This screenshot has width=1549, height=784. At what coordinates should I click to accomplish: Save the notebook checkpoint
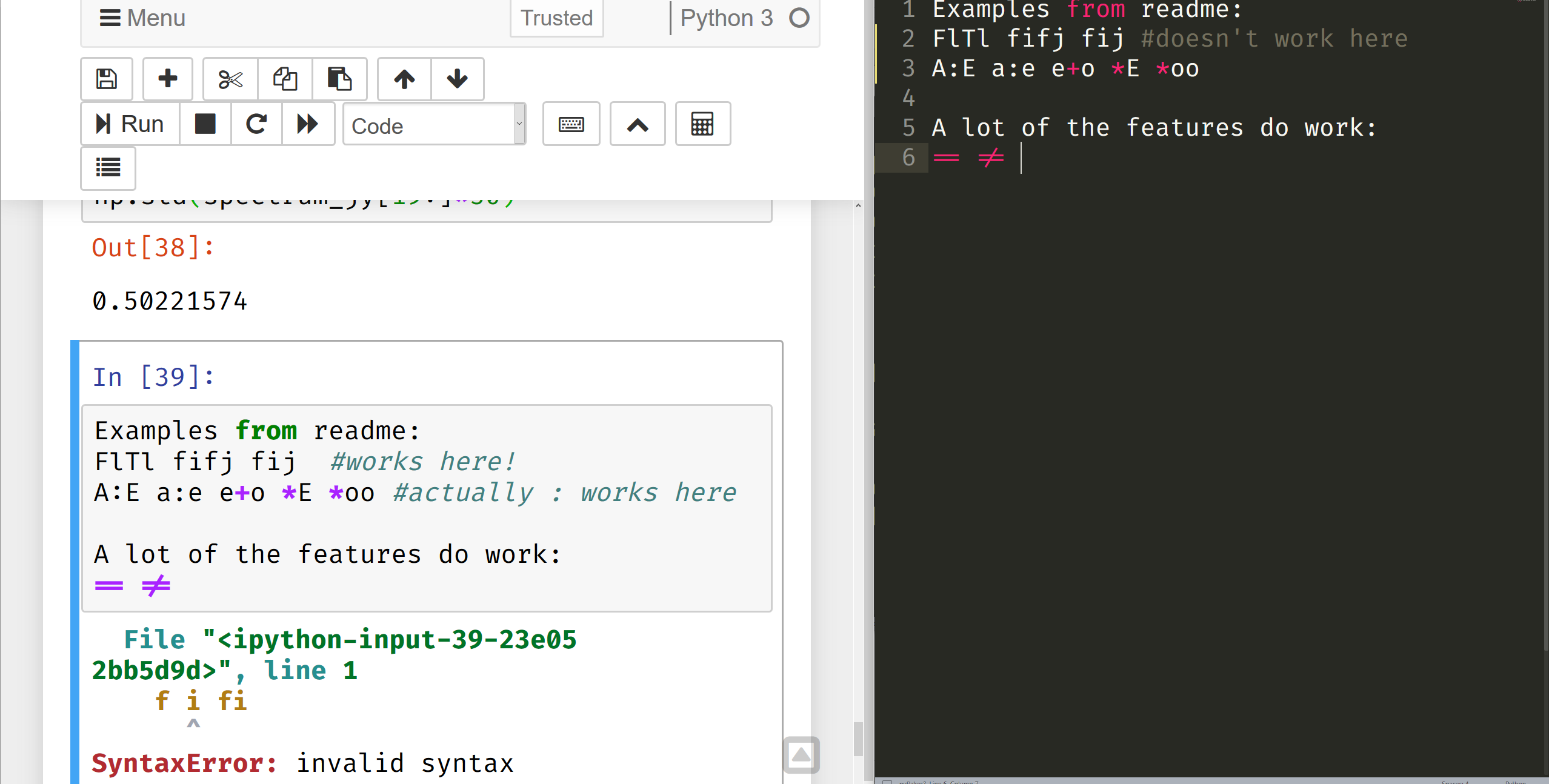(107, 79)
